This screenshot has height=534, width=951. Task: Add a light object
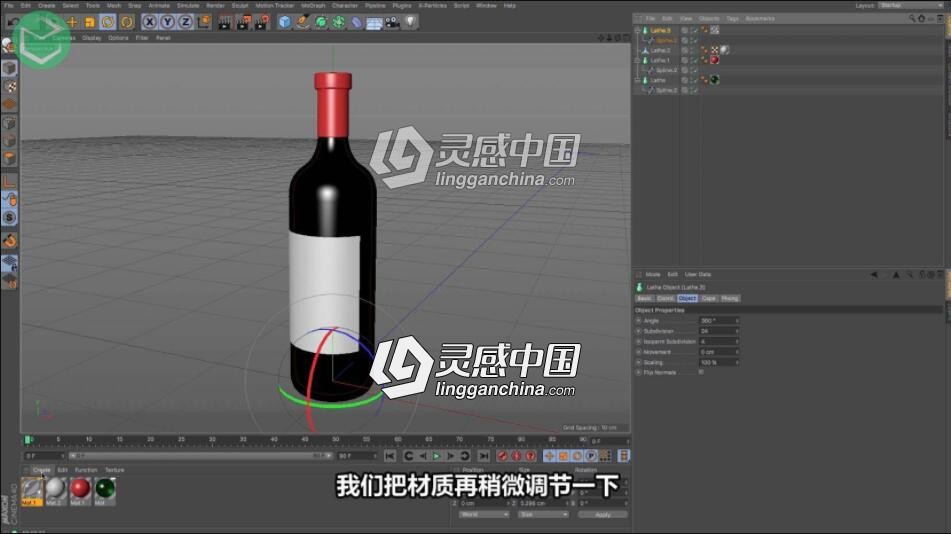pyautogui.click(x=411, y=22)
